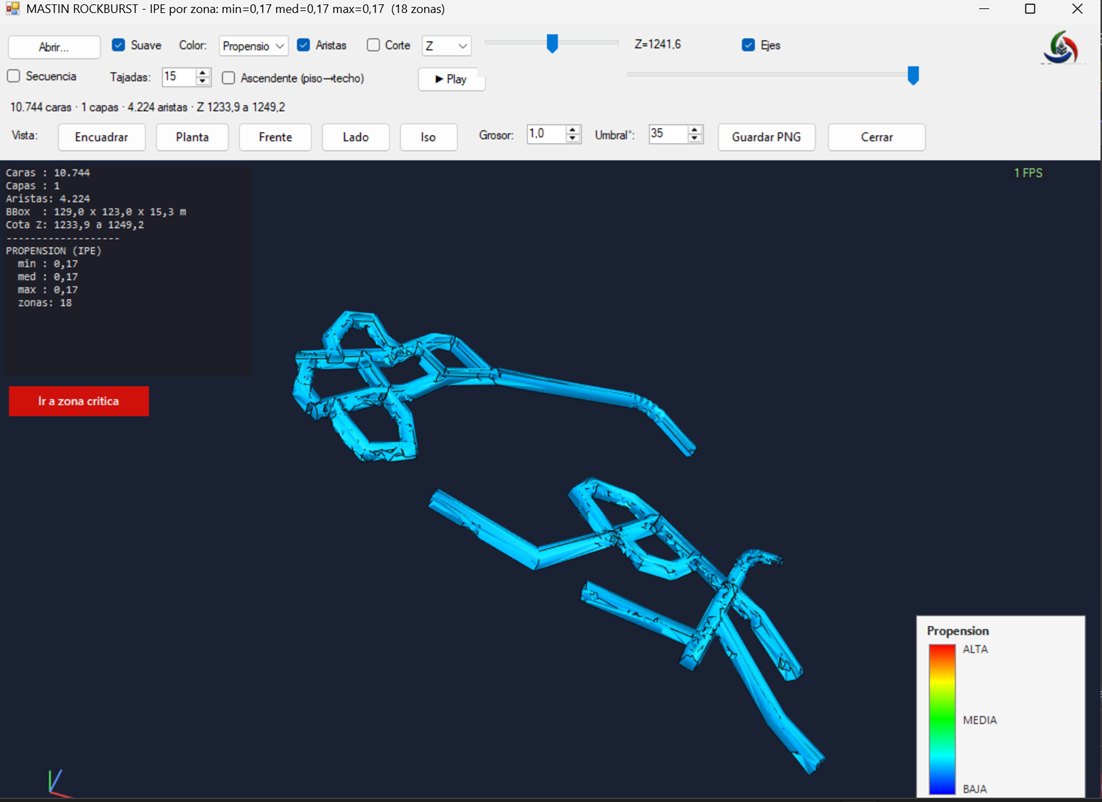
Task: Click the Grosor input field showing 1,0
Action: coord(546,134)
